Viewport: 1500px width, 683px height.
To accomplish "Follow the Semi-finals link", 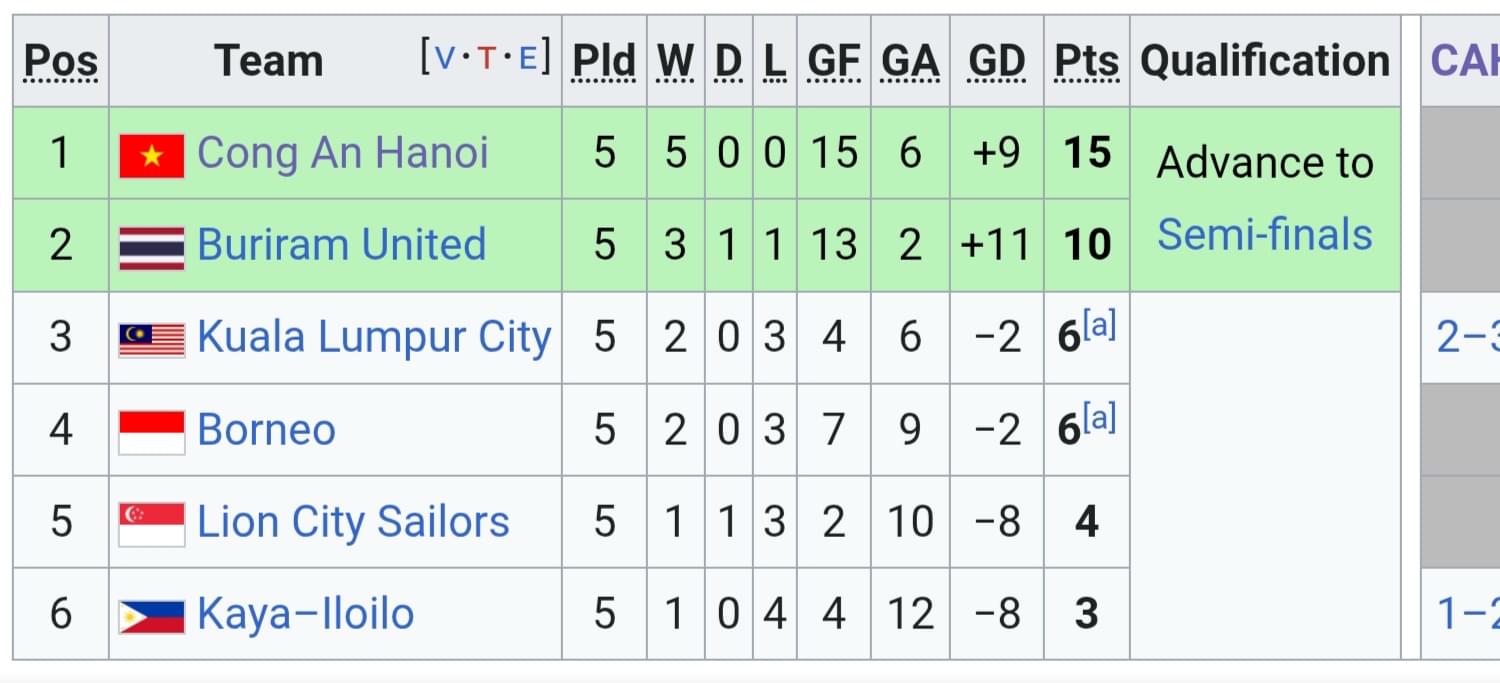I will tap(1265, 235).
